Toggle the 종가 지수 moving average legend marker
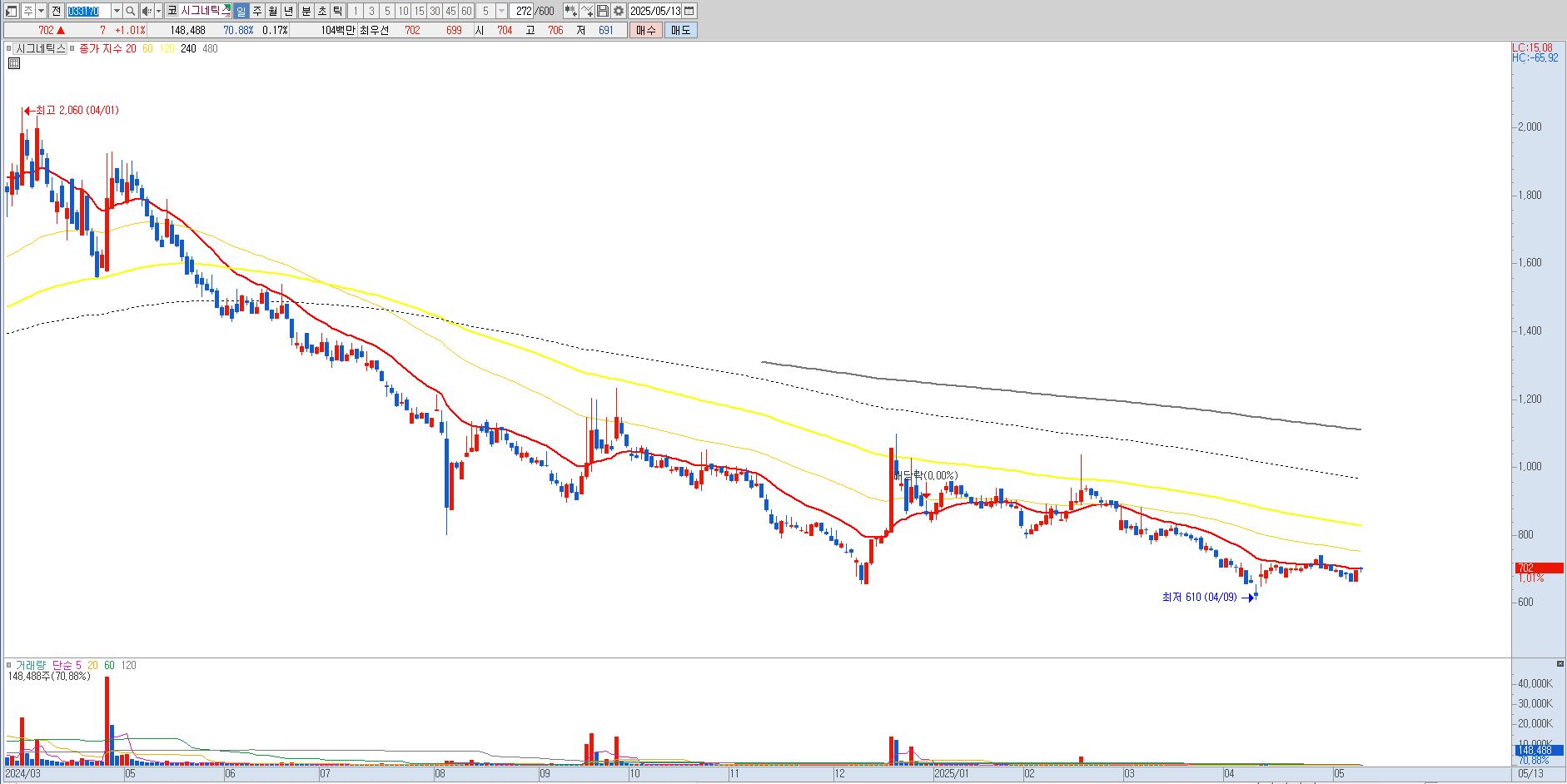Viewport: 1567px width, 784px height. click(x=72, y=49)
